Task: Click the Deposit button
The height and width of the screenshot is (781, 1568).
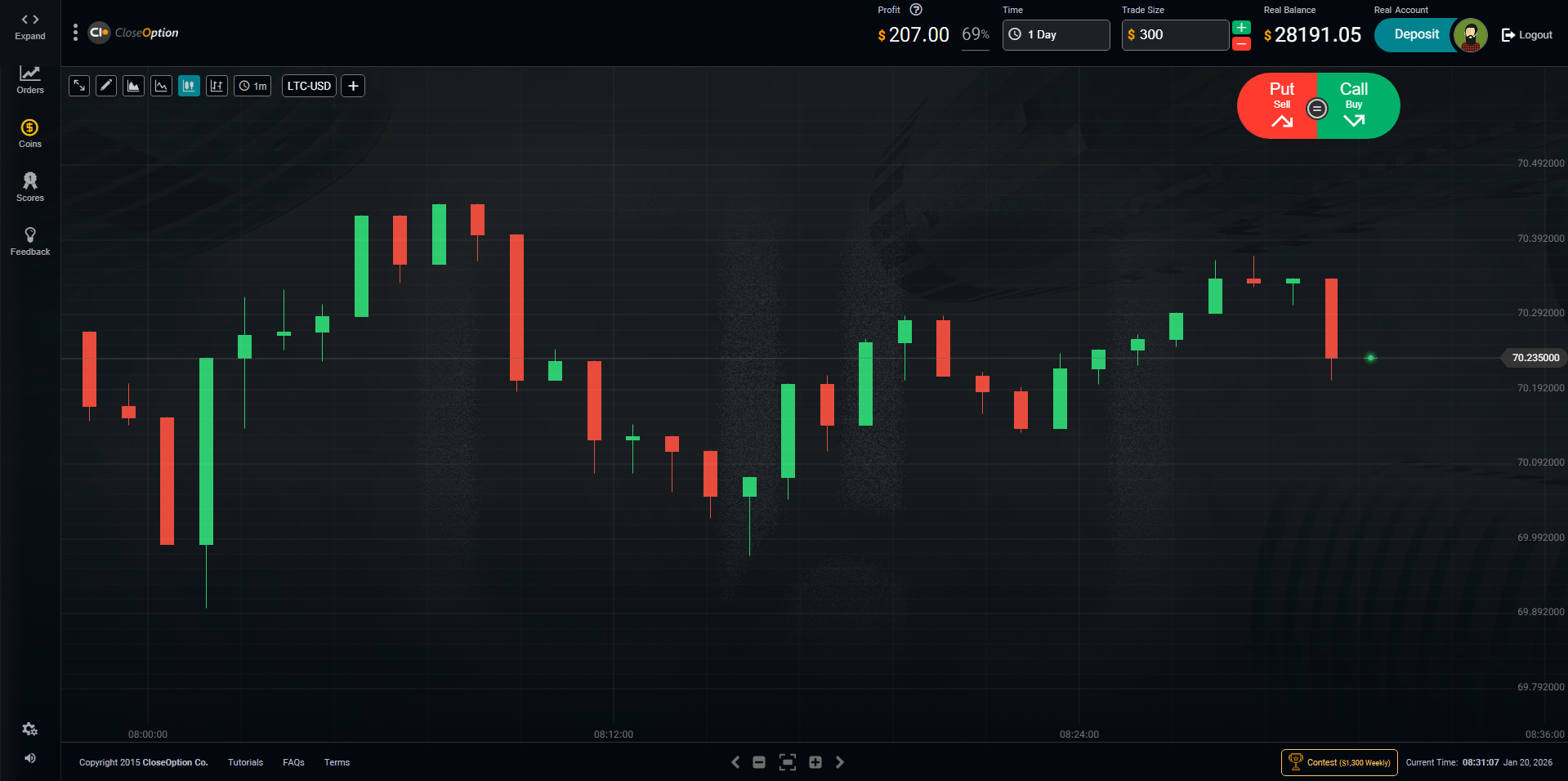Action: pyautogui.click(x=1416, y=35)
